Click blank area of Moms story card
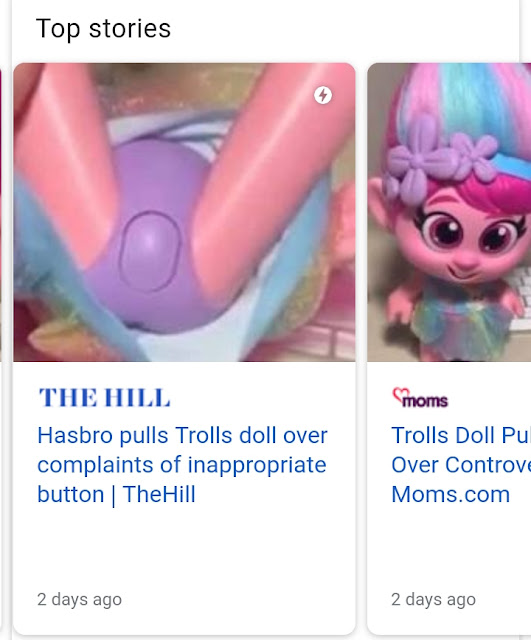The image size is (531, 640). click(x=449, y=547)
